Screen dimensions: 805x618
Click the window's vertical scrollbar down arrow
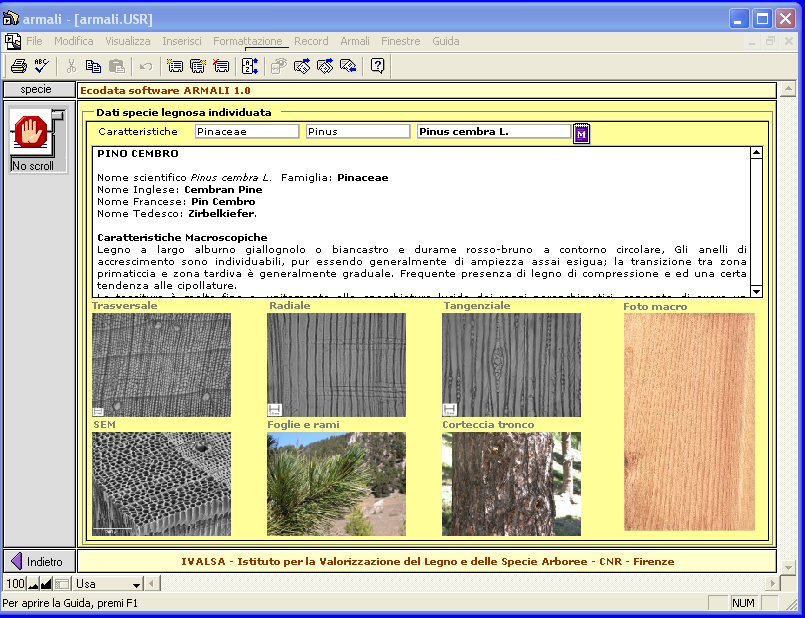[788, 567]
